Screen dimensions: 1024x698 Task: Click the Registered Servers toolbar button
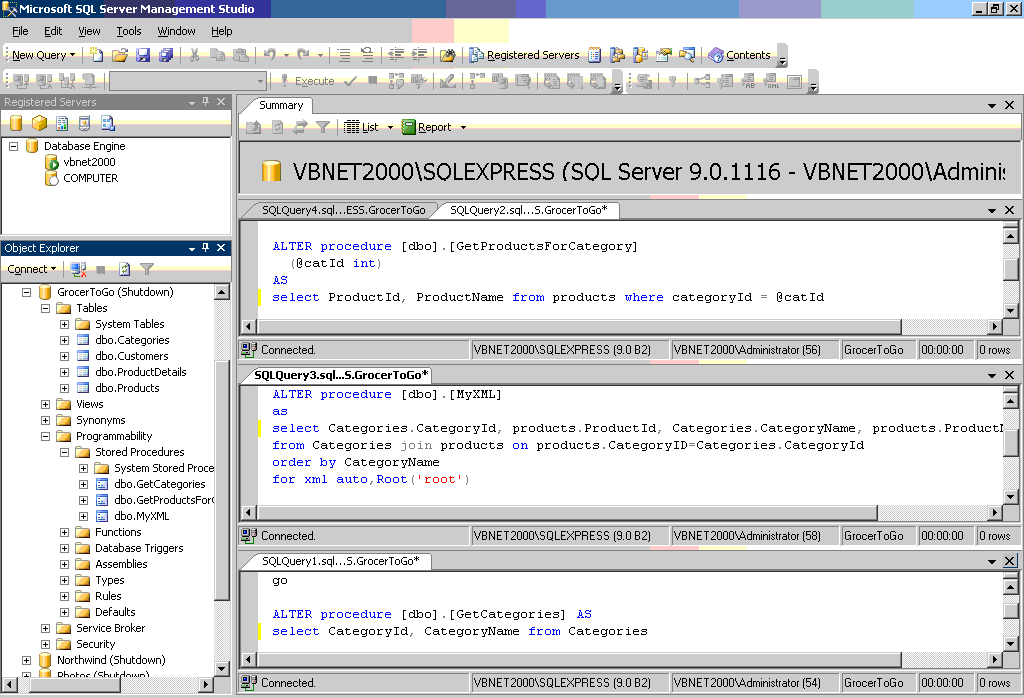click(x=524, y=56)
